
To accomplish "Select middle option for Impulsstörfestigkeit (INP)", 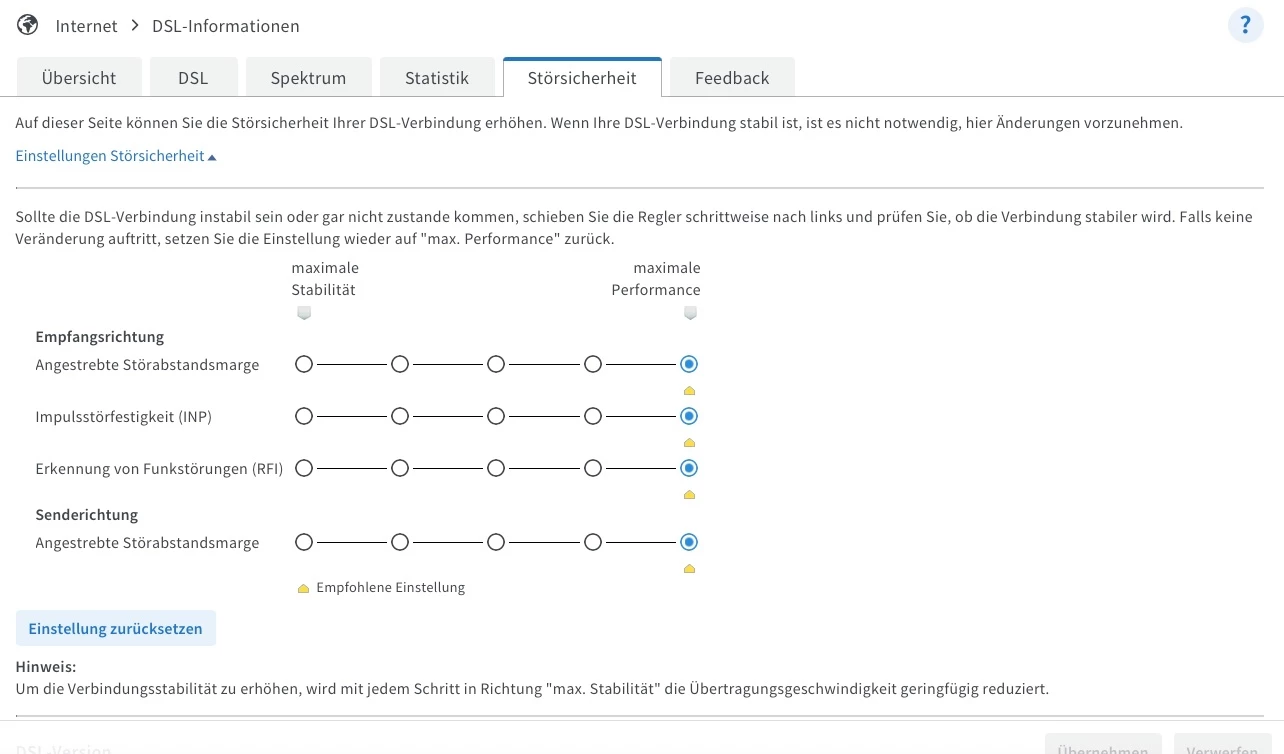I will click(x=496, y=416).
